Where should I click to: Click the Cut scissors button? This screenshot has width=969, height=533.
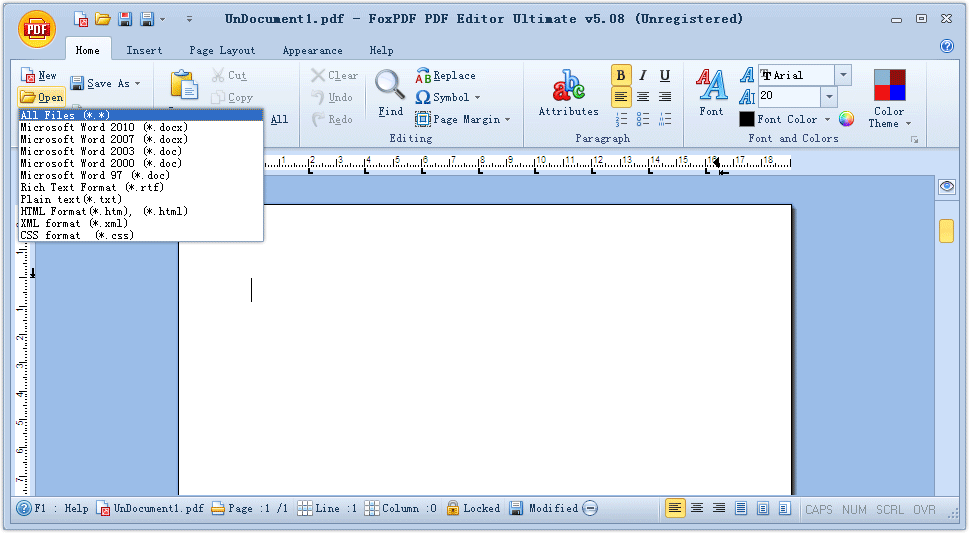pos(229,75)
